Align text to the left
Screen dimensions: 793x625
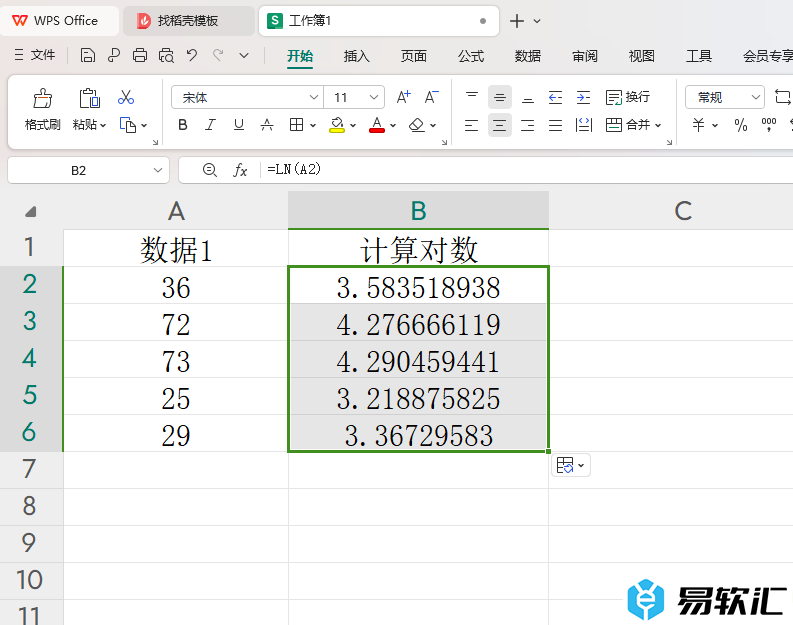pyautogui.click(x=471, y=125)
